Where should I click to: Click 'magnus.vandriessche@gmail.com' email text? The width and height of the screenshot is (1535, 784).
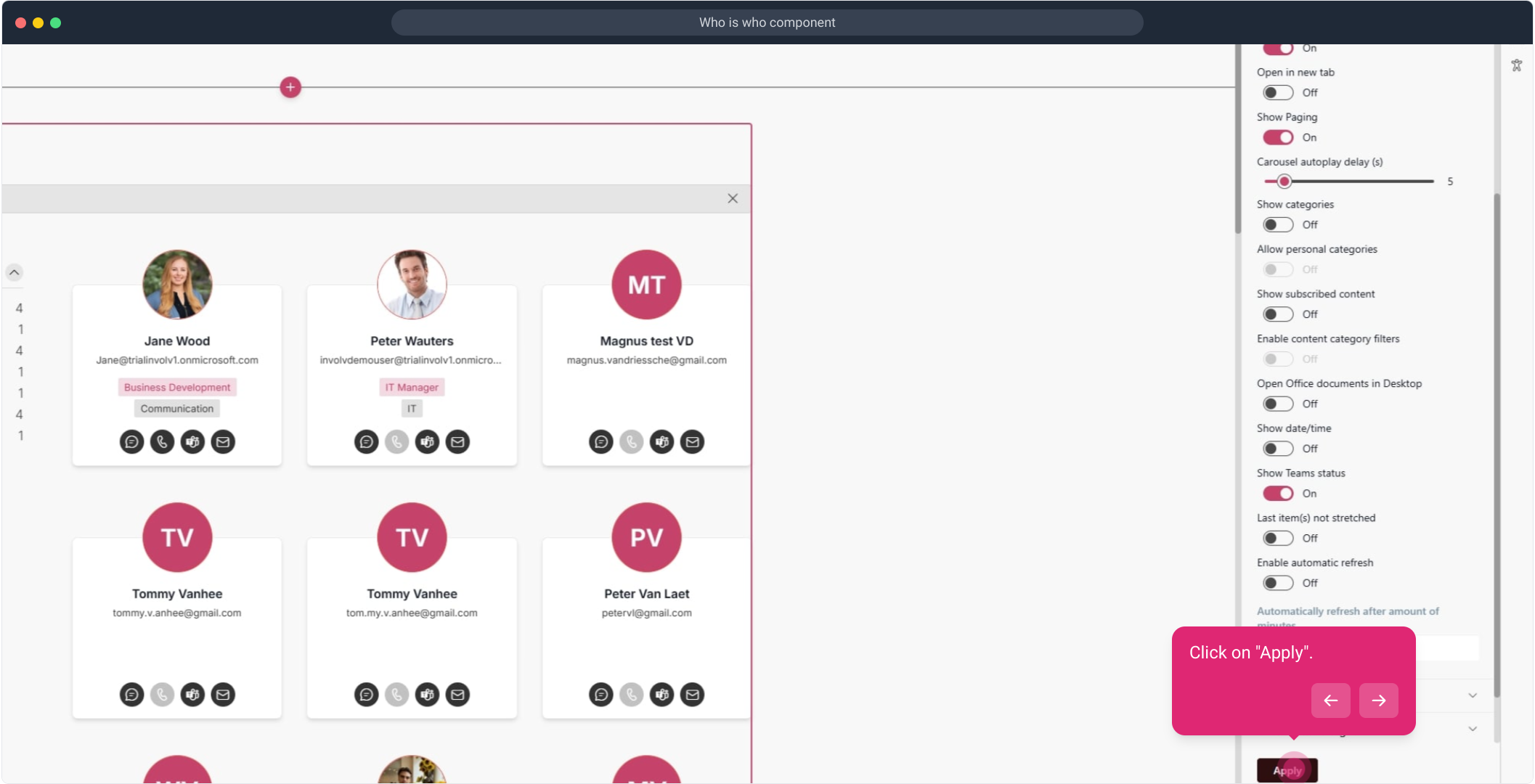tap(646, 360)
